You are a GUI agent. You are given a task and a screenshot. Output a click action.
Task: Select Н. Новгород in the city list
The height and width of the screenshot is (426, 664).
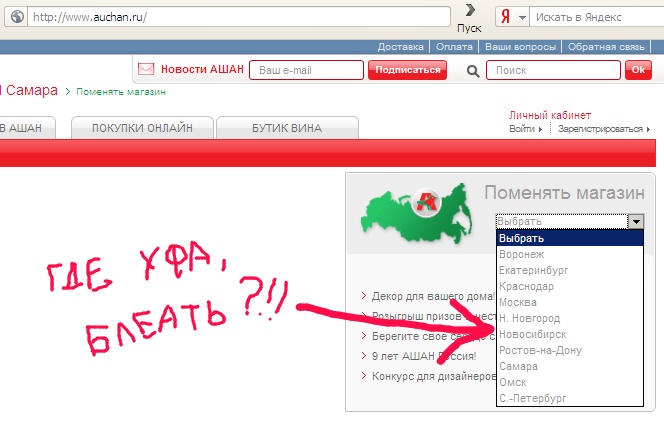pos(570,318)
